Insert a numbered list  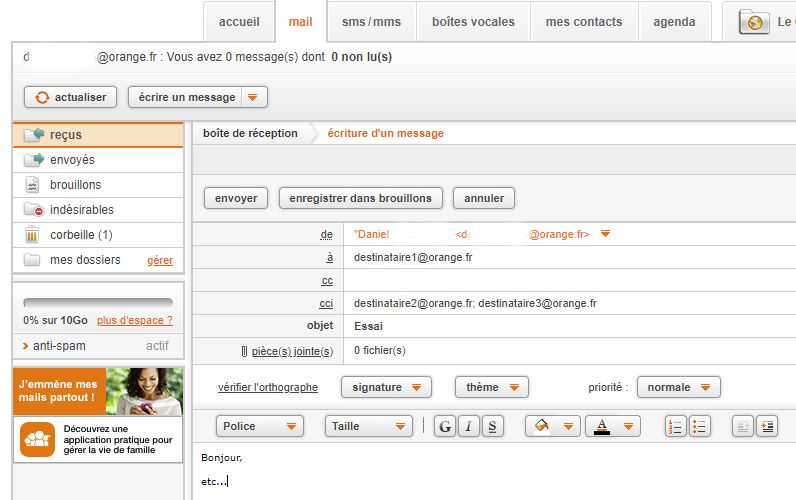click(675, 426)
